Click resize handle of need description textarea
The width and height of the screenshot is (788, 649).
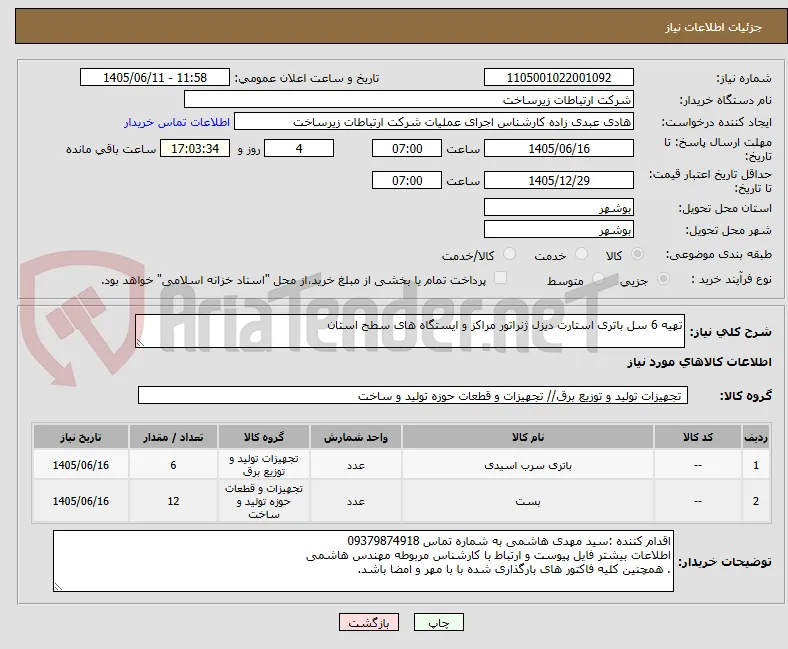(x=140, y=343)
